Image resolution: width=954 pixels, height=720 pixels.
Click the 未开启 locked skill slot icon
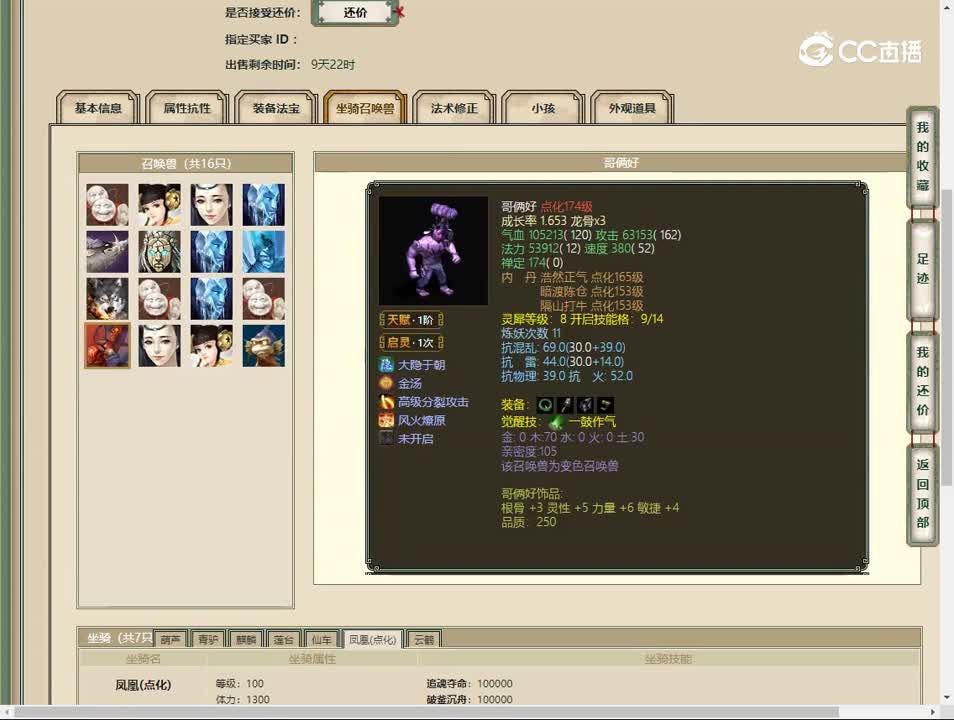pos(386,438)
